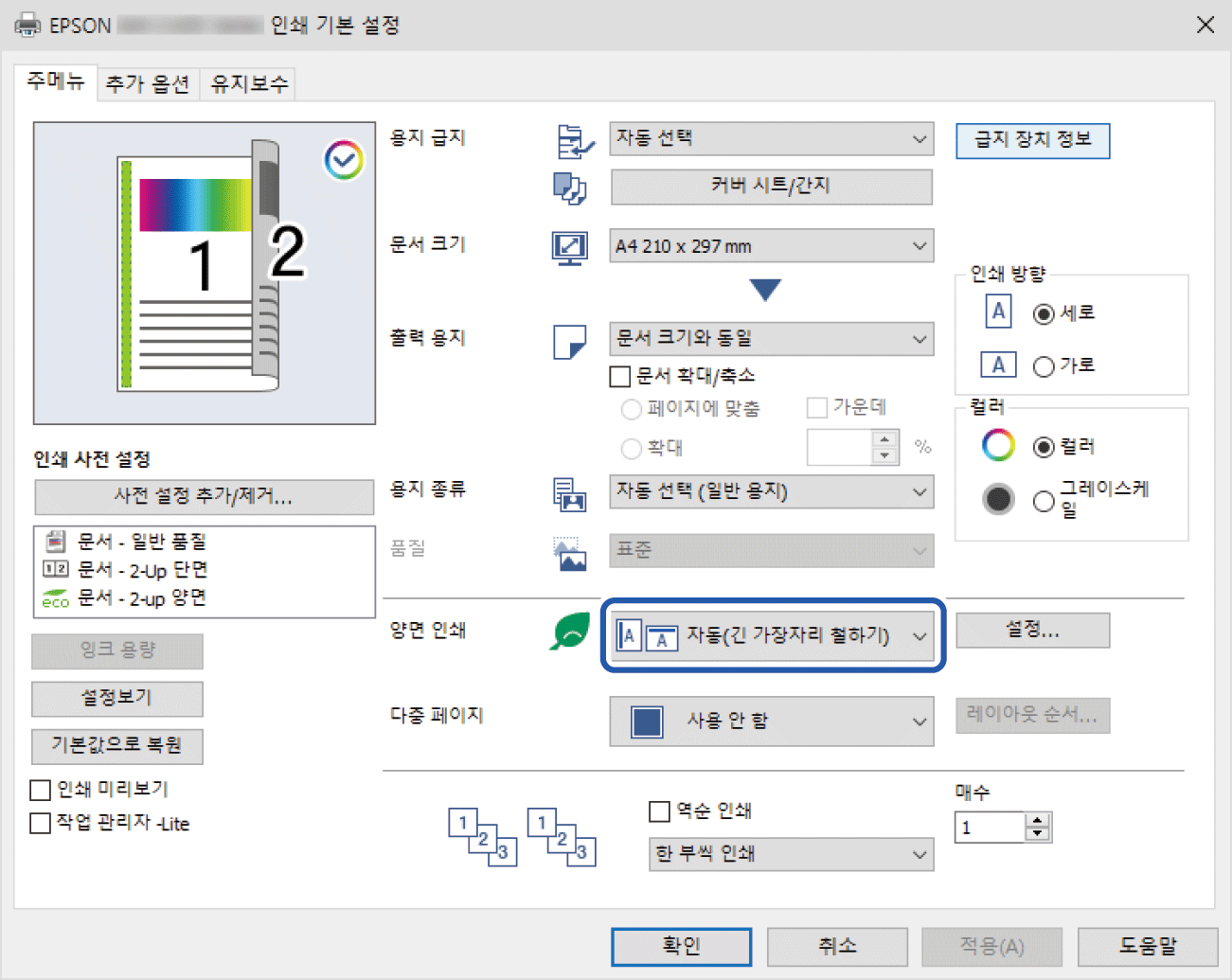Viewport: 1232px width, 980px height.
Task: Open the 다중 페이지 dropdown
Action: pyautogui.click(x=771, y=722)
